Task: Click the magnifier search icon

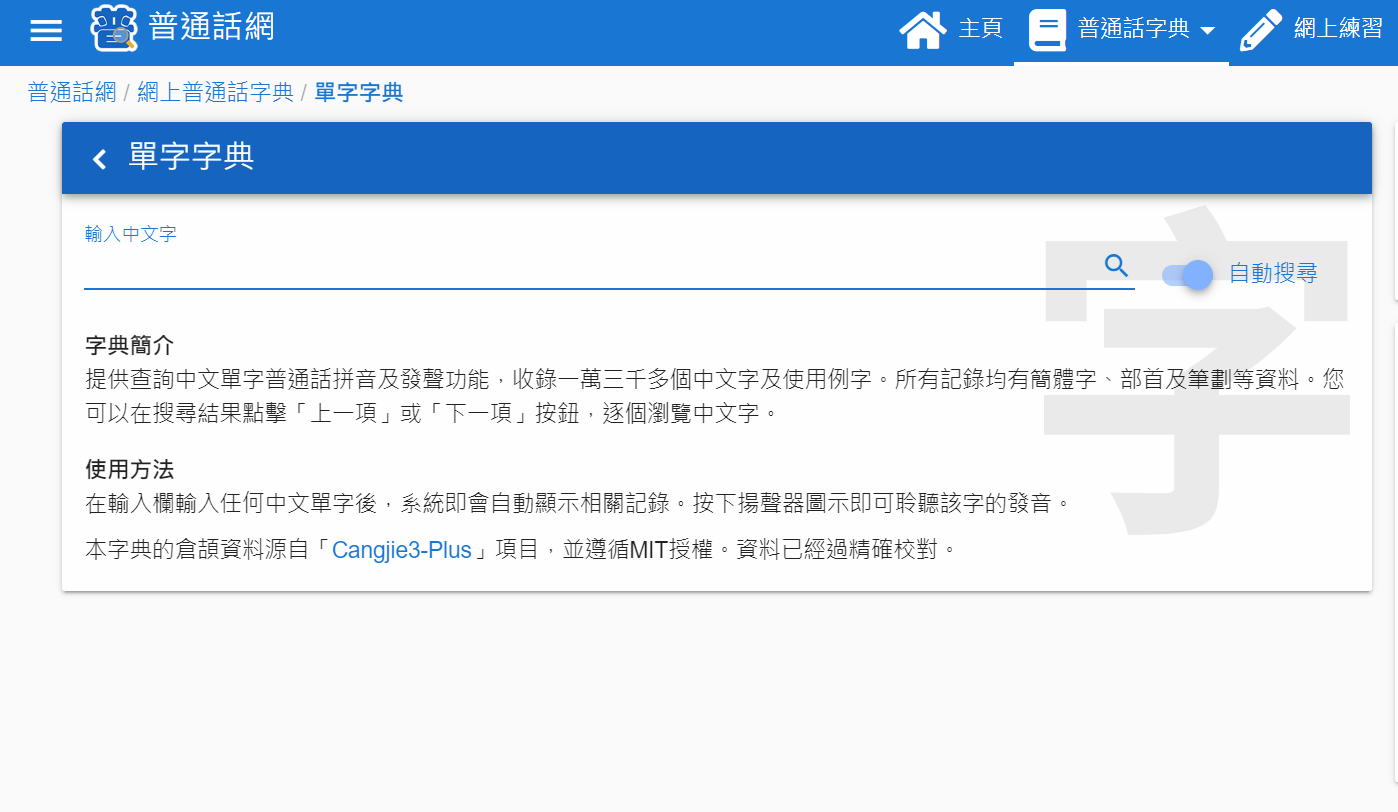Action: pos(1117,265)
